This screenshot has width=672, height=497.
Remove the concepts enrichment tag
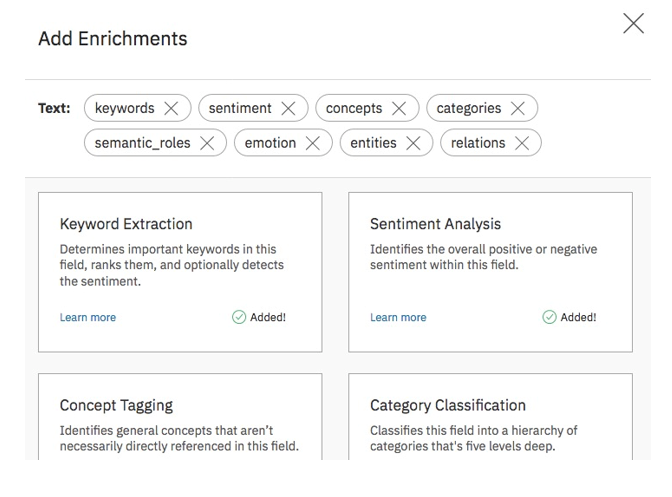point(399,108)
